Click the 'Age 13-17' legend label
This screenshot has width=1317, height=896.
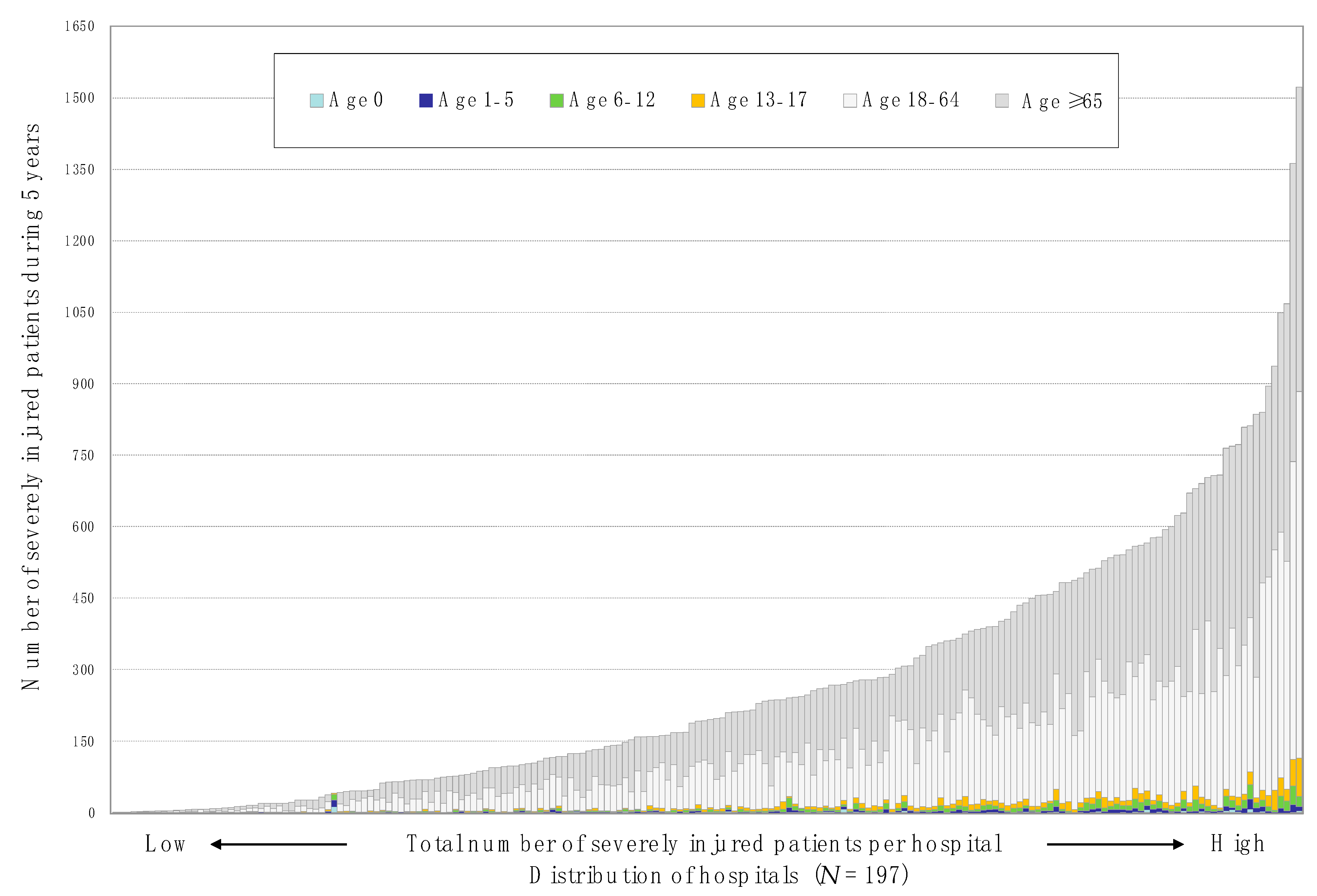coord(759,100)
